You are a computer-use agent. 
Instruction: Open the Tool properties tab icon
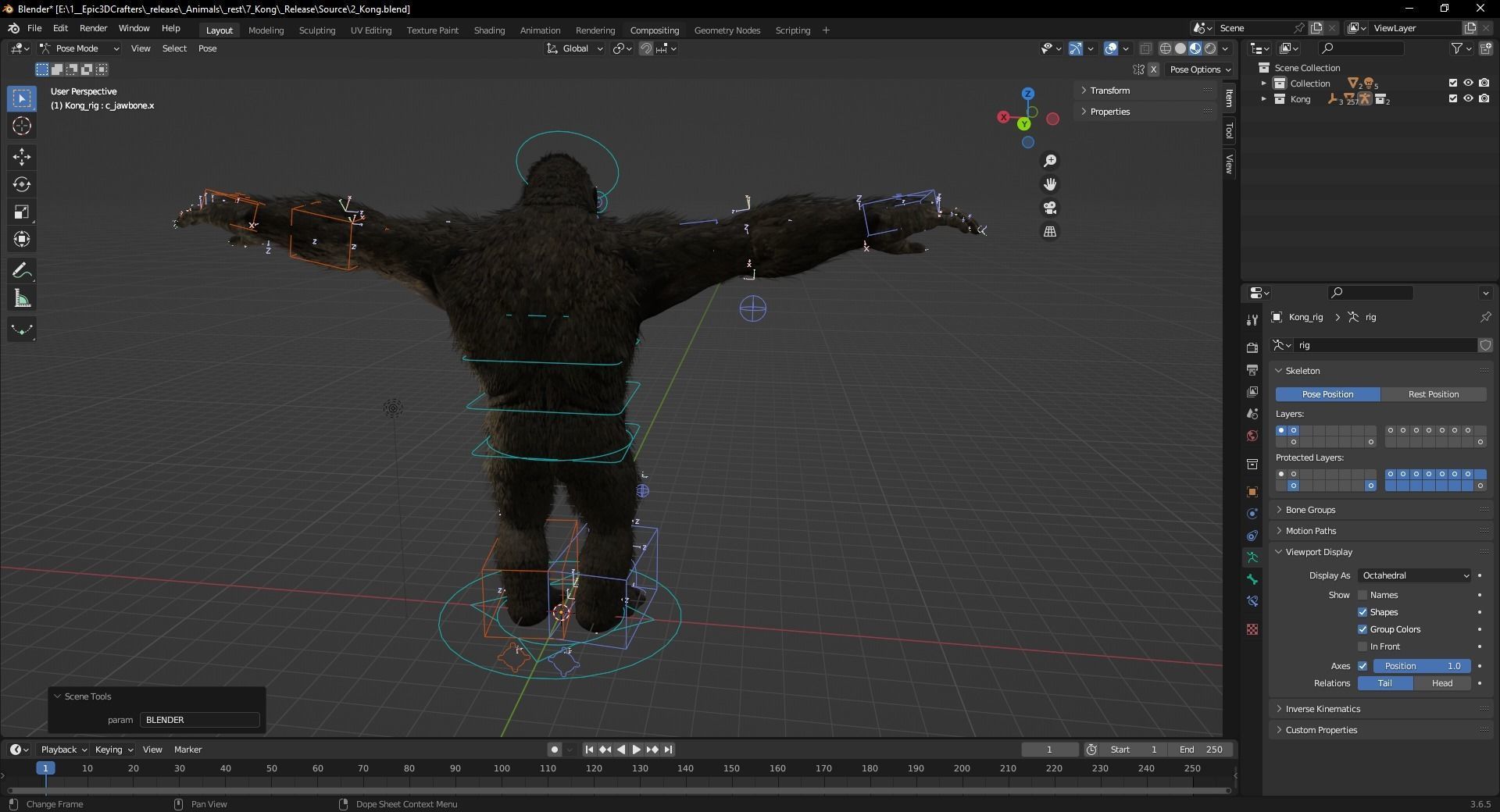(1252, 319)
